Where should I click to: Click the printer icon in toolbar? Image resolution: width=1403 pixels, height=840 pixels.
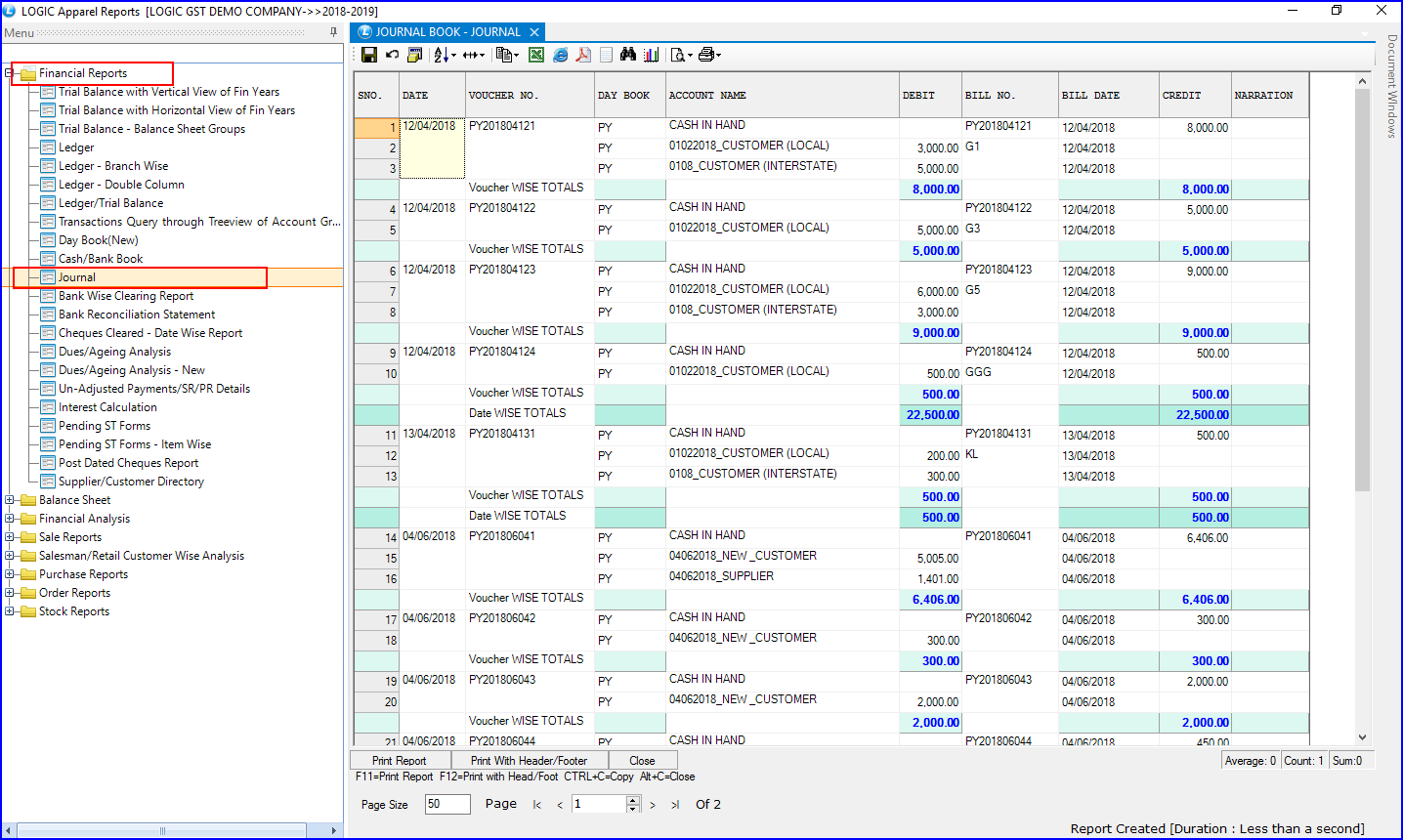tap(706, 55)
